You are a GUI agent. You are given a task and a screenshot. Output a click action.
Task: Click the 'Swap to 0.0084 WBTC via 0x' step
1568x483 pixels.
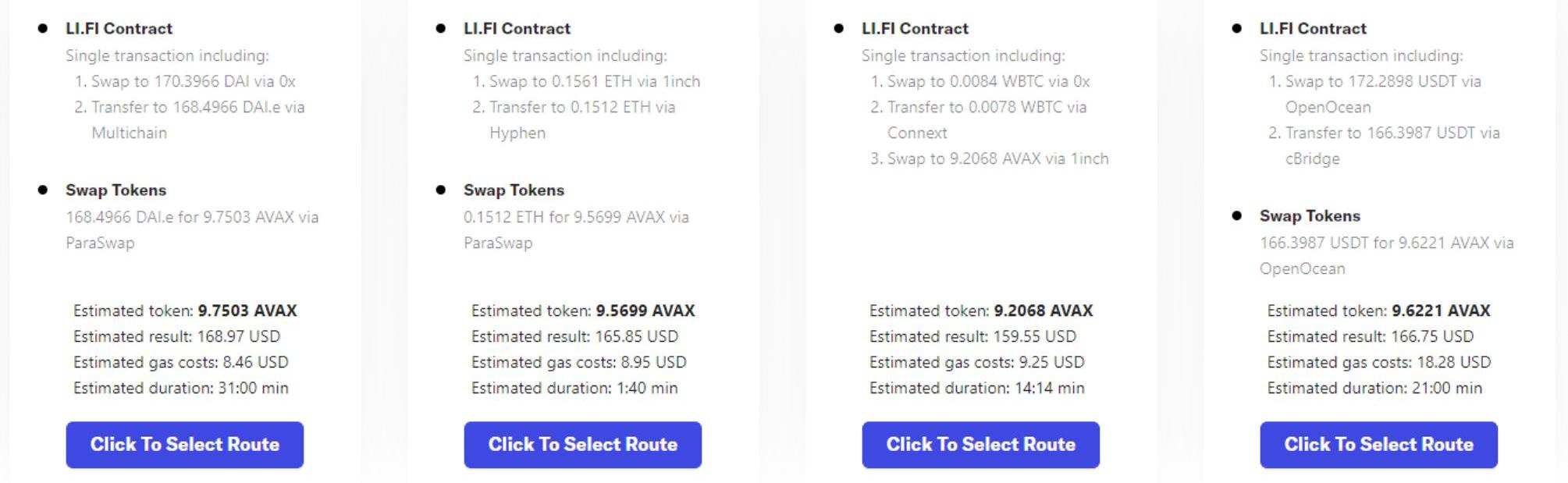click(x=988, y=81)
